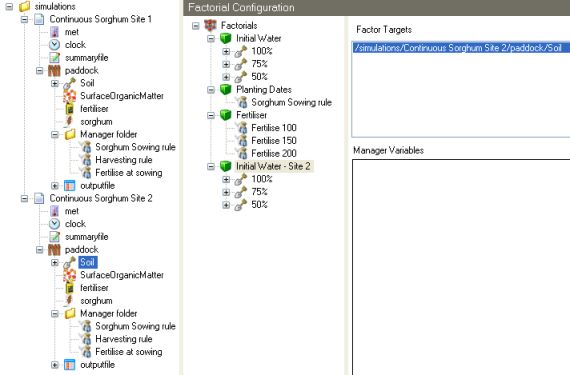This screenshot has height=375, width=570.
Task: Click the sorghum plant icon under Site 1
Action: (69, 121)
